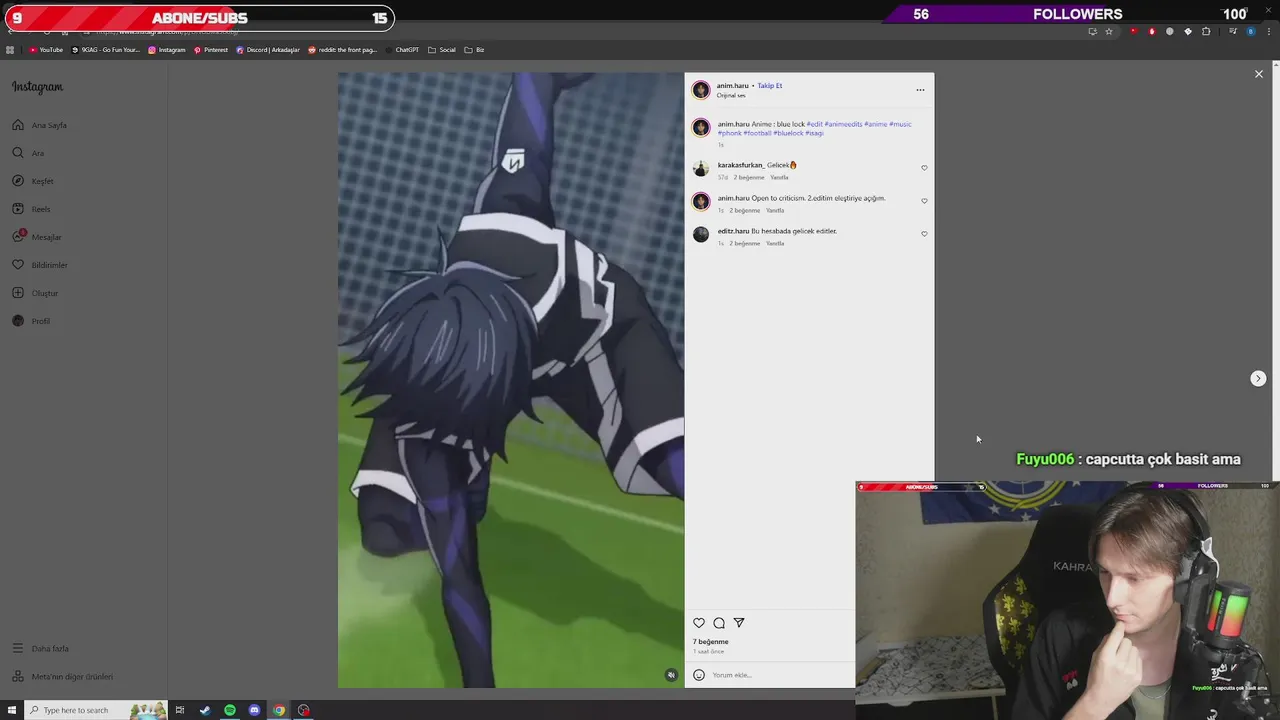1280x720 pixels.
Task: Expand the Social bookmarks folder
Action: (x=441, y=50)
